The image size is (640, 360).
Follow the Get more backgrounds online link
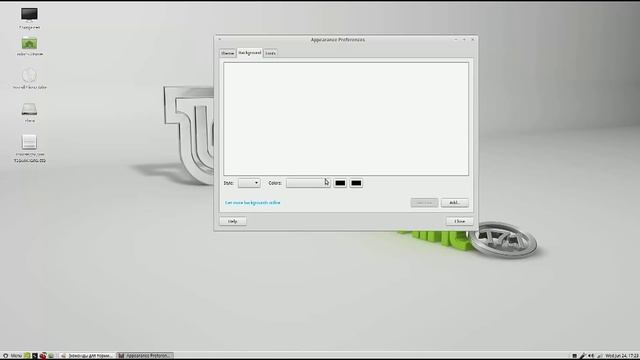click(253, 202)
